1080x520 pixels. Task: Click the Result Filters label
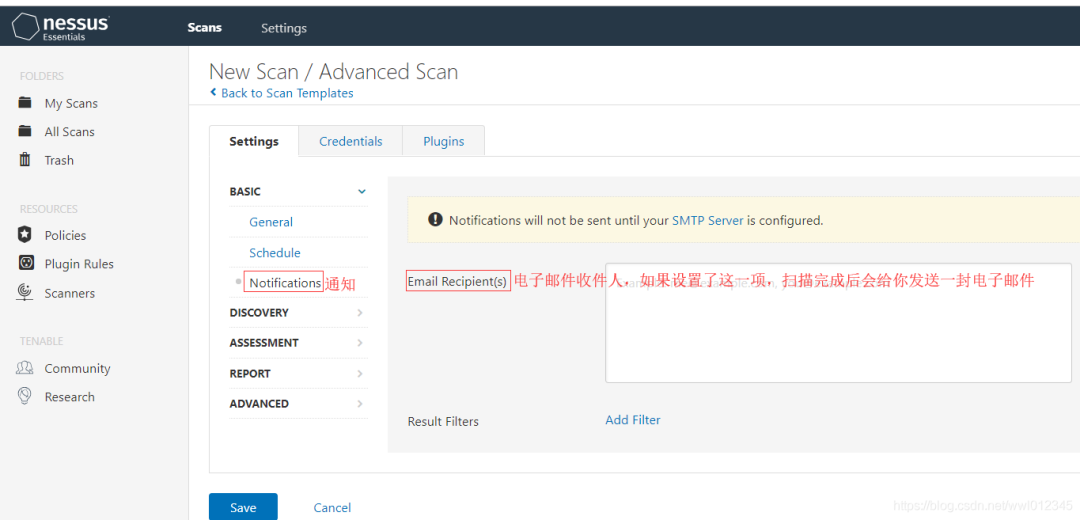443,422
